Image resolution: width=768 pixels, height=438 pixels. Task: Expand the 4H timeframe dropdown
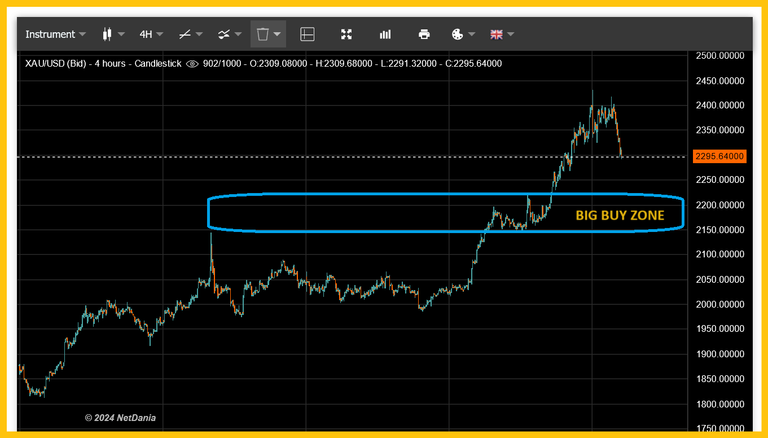[x=151, y=34]
